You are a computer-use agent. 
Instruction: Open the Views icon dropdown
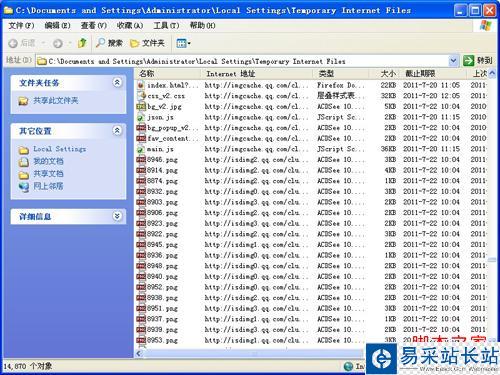coord(183,43)
